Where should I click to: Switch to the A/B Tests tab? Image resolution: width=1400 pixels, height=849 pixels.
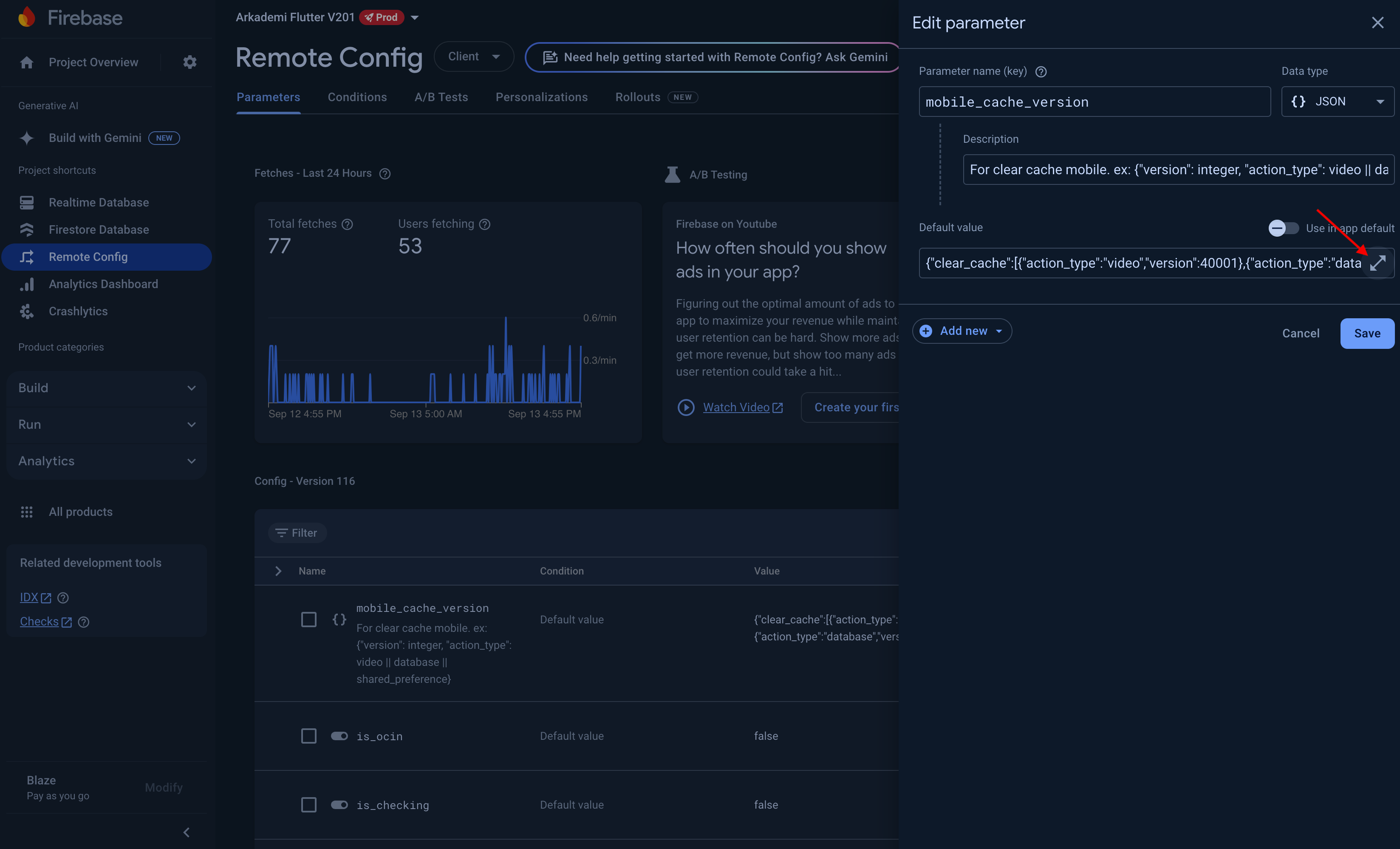[x=441, y=97]
